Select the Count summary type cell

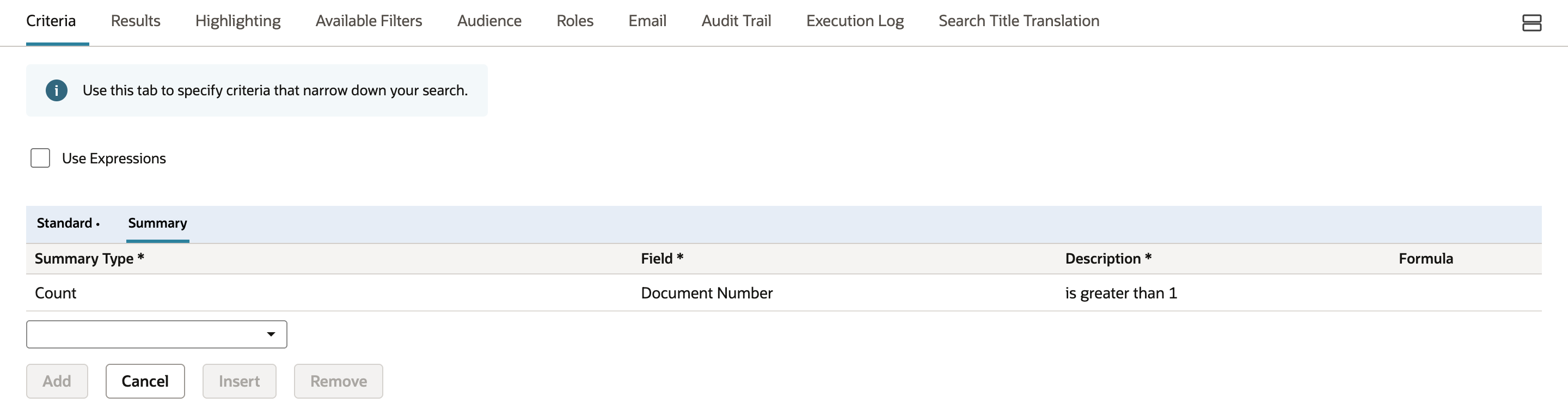click(56, 294)
